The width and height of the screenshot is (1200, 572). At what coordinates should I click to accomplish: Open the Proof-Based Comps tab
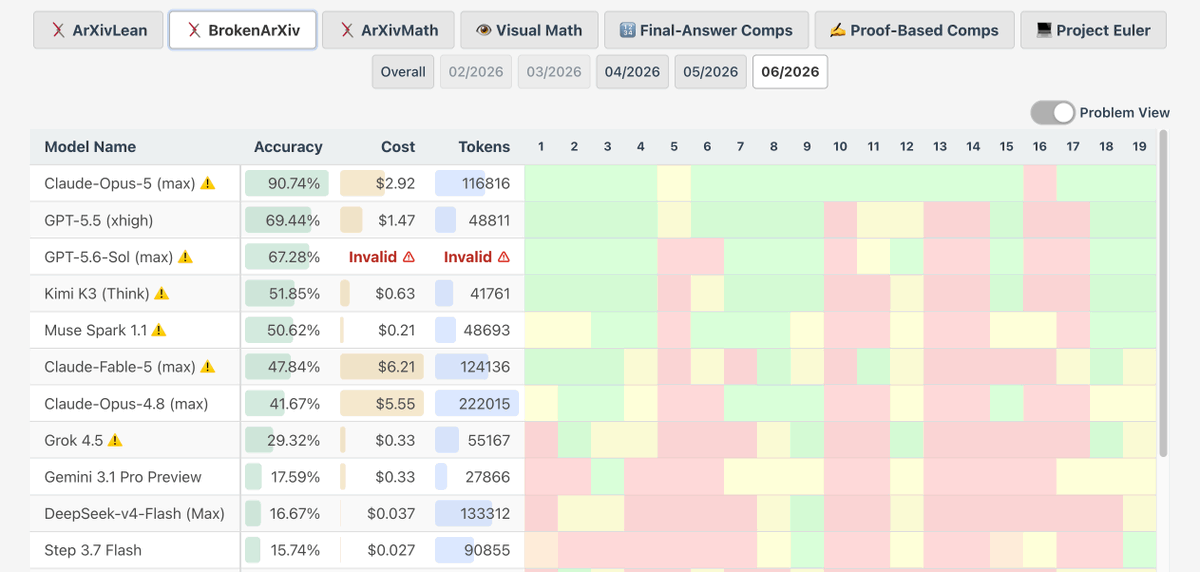tap(914, 30)
